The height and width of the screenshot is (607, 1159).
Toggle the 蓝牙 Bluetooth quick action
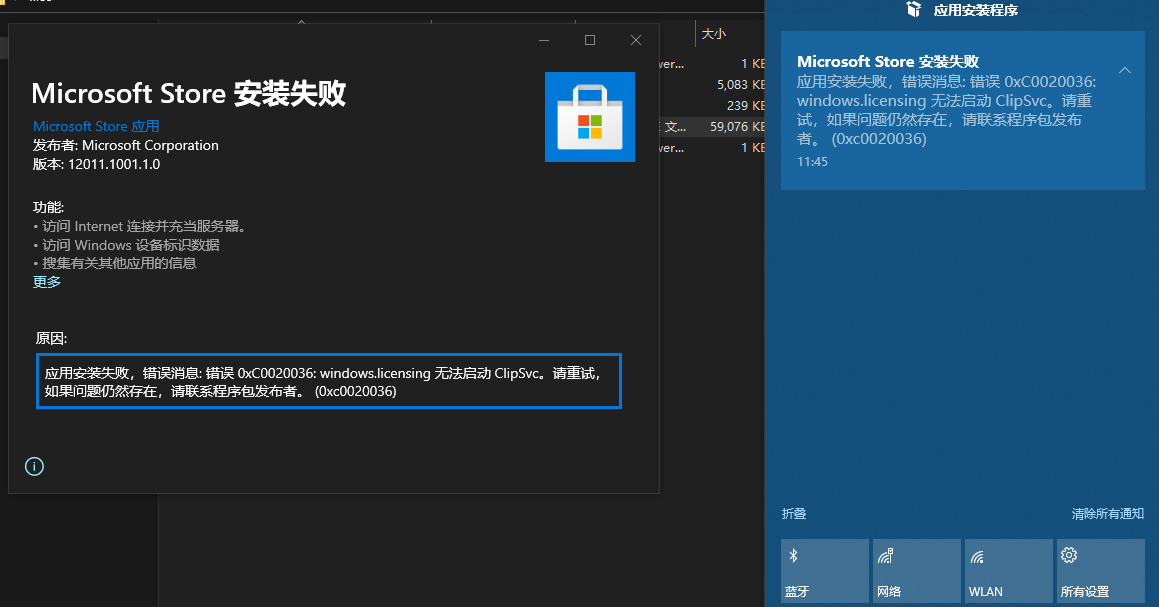825,571
